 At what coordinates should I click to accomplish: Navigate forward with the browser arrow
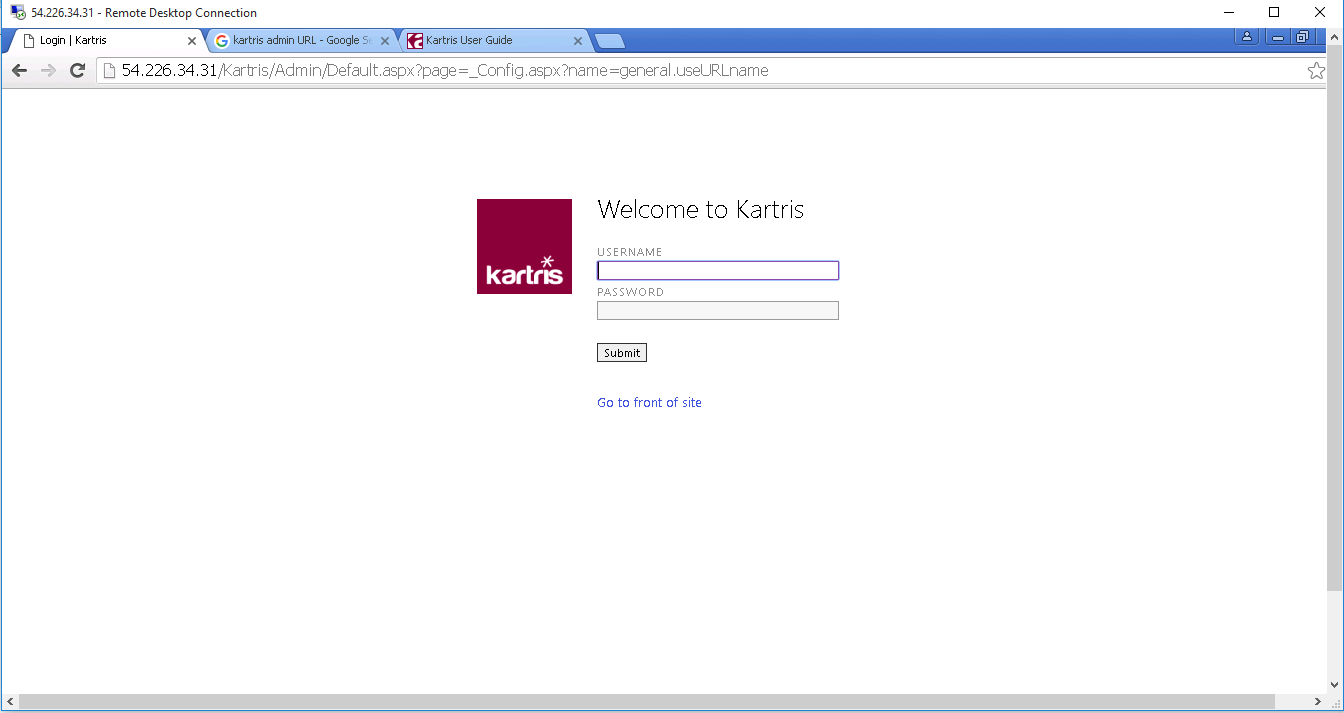pos(48,70)
